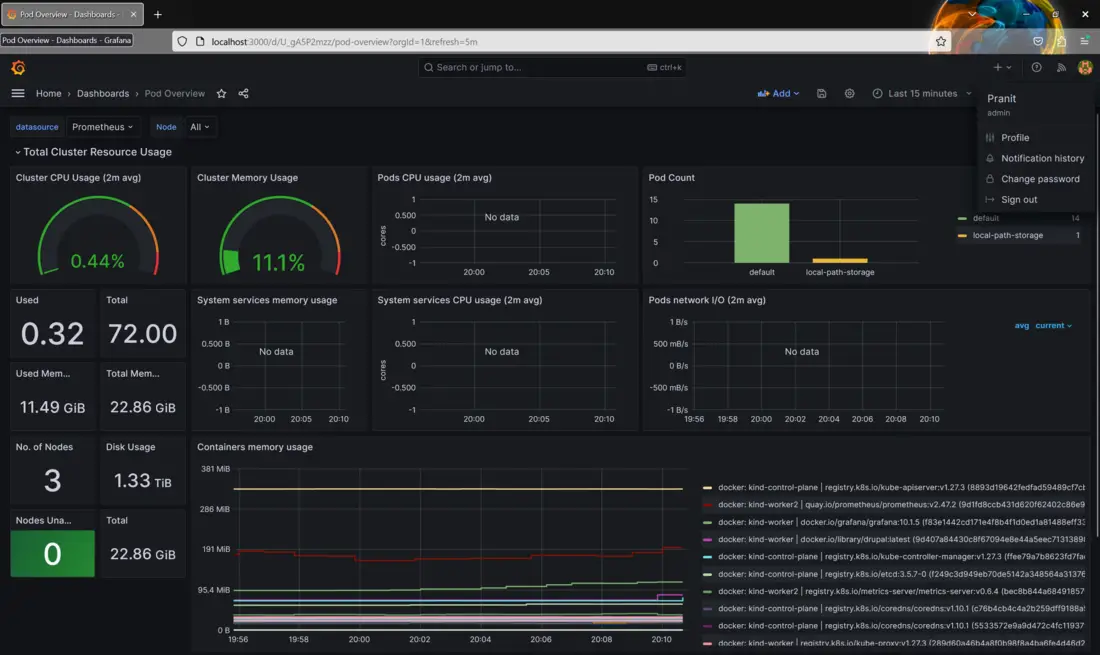The image size is (1100, 655).
Task: Open the news RSS feed icon
Action: coord(1061,67)
